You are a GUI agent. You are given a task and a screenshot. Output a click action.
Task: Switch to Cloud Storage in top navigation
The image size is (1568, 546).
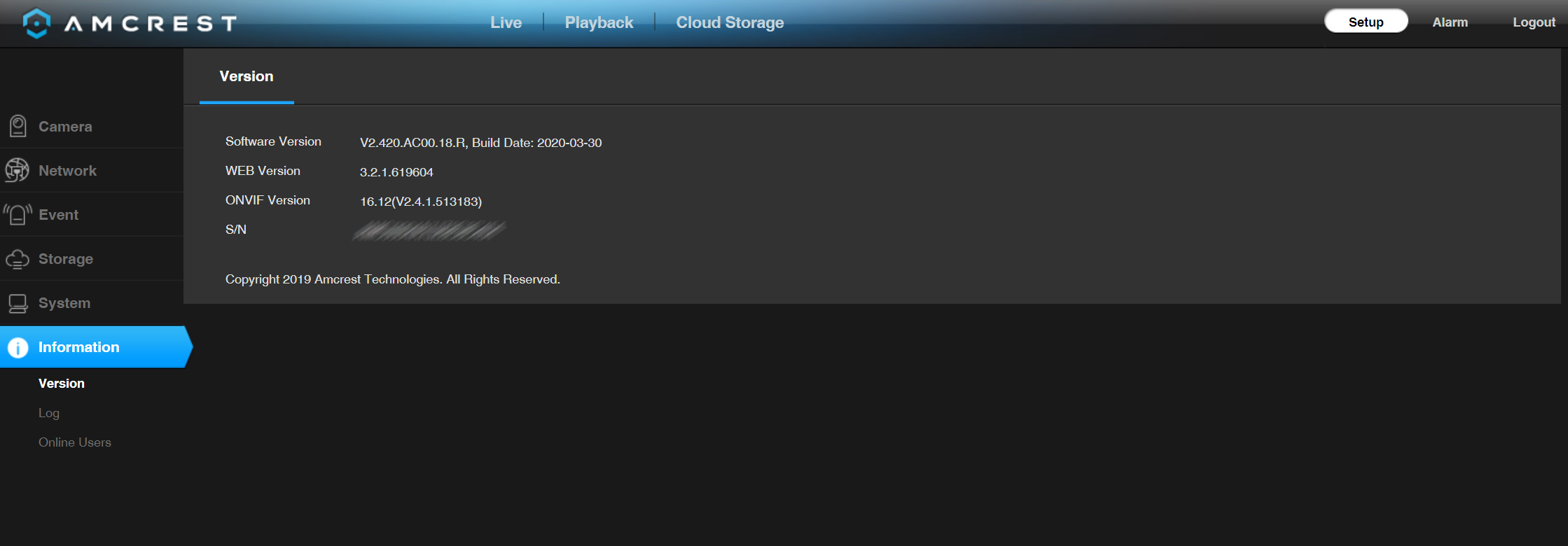[x=730, y=22]
